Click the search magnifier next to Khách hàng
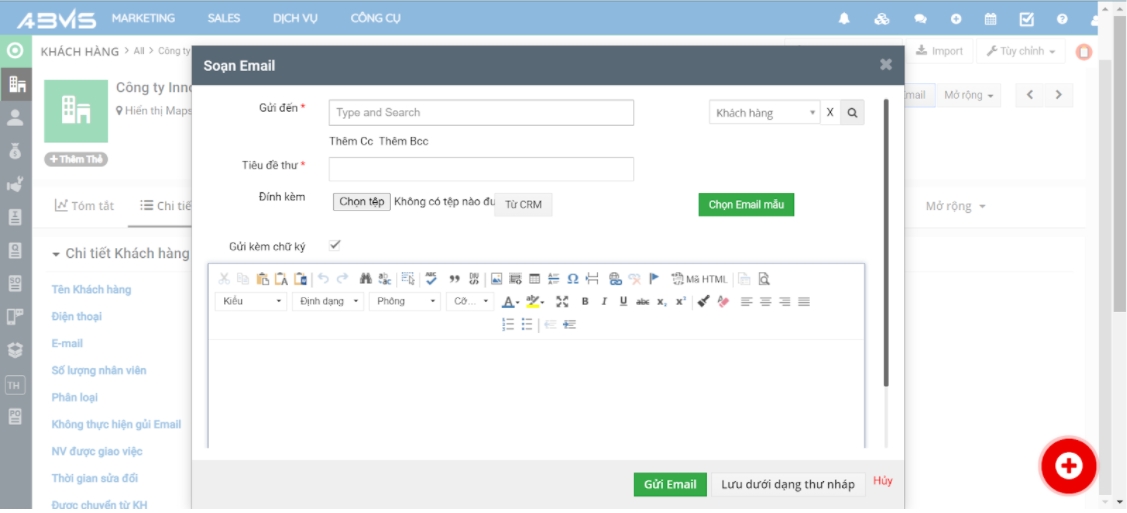The image size is (1127, 513). [x=852, y=113]
